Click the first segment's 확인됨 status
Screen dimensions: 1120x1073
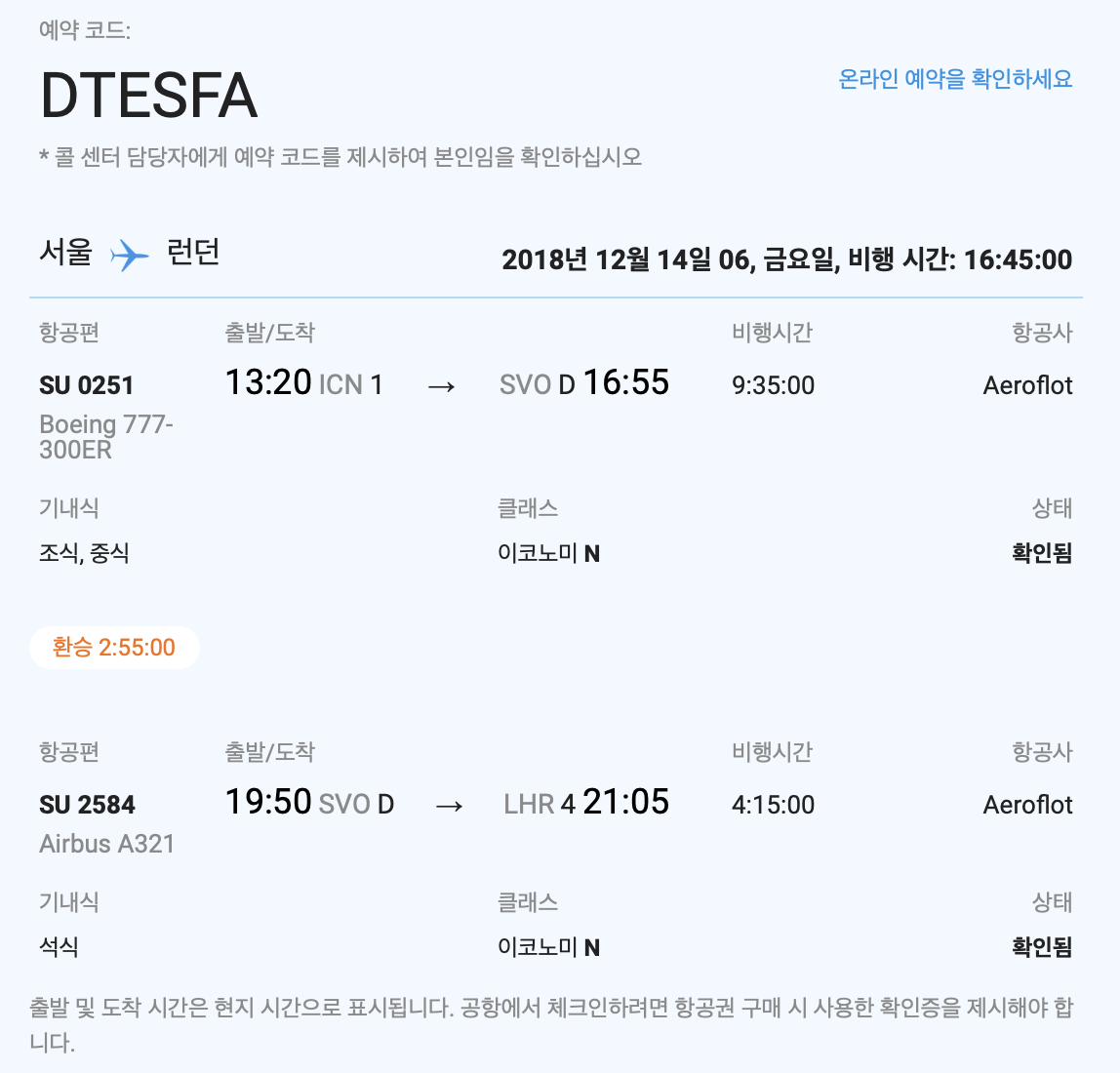1042,553
